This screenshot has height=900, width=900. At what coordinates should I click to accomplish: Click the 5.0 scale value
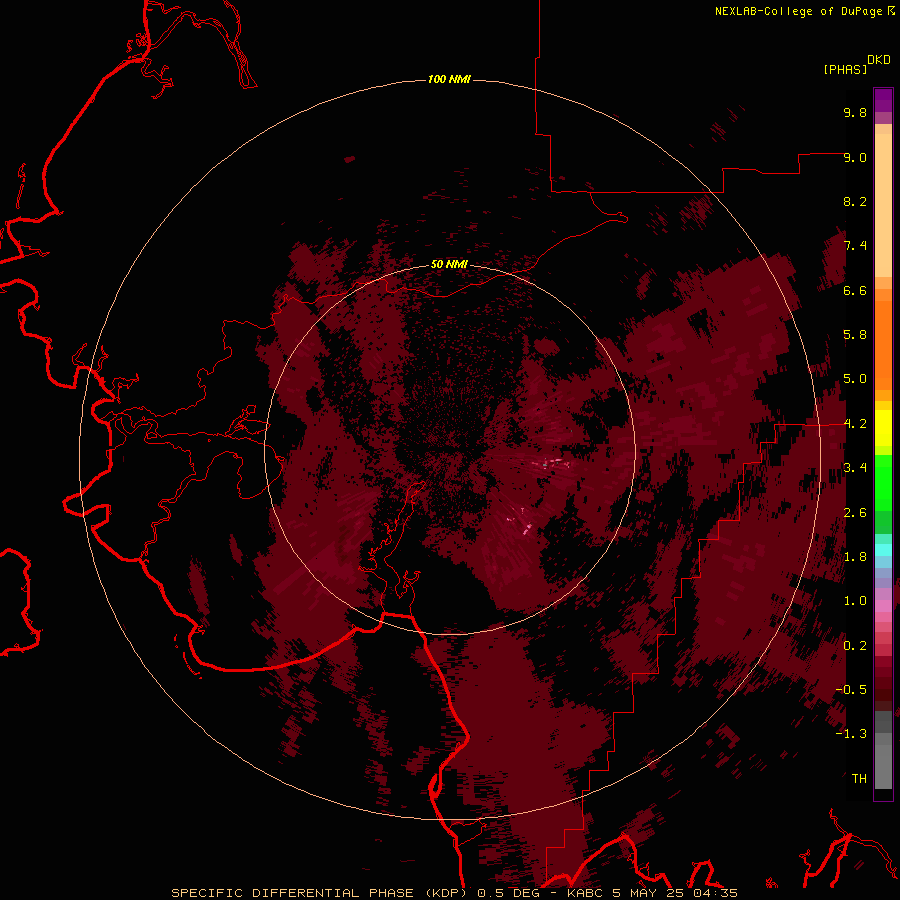(855, 379)
